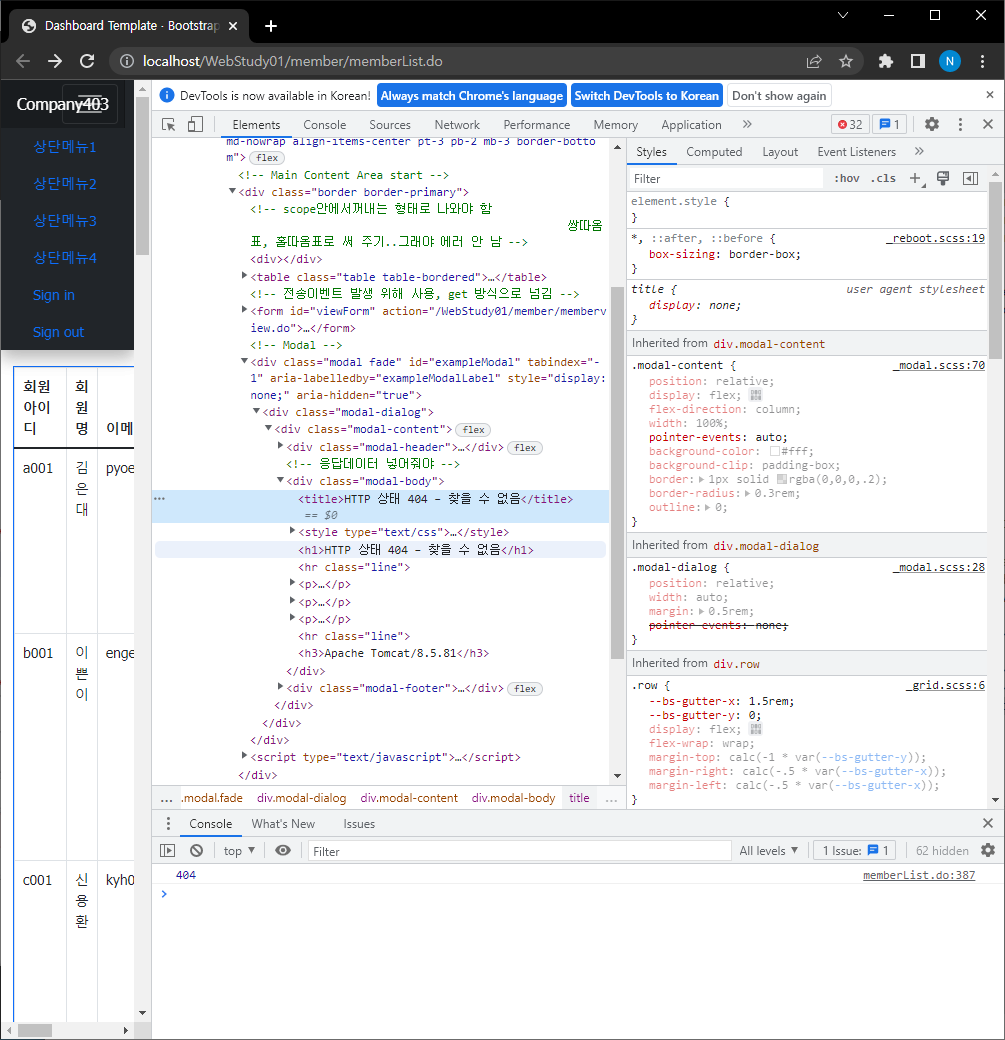Toggle computed styles sidebar icon
Screen dimensions: 1005x1040
pos(970,178)
